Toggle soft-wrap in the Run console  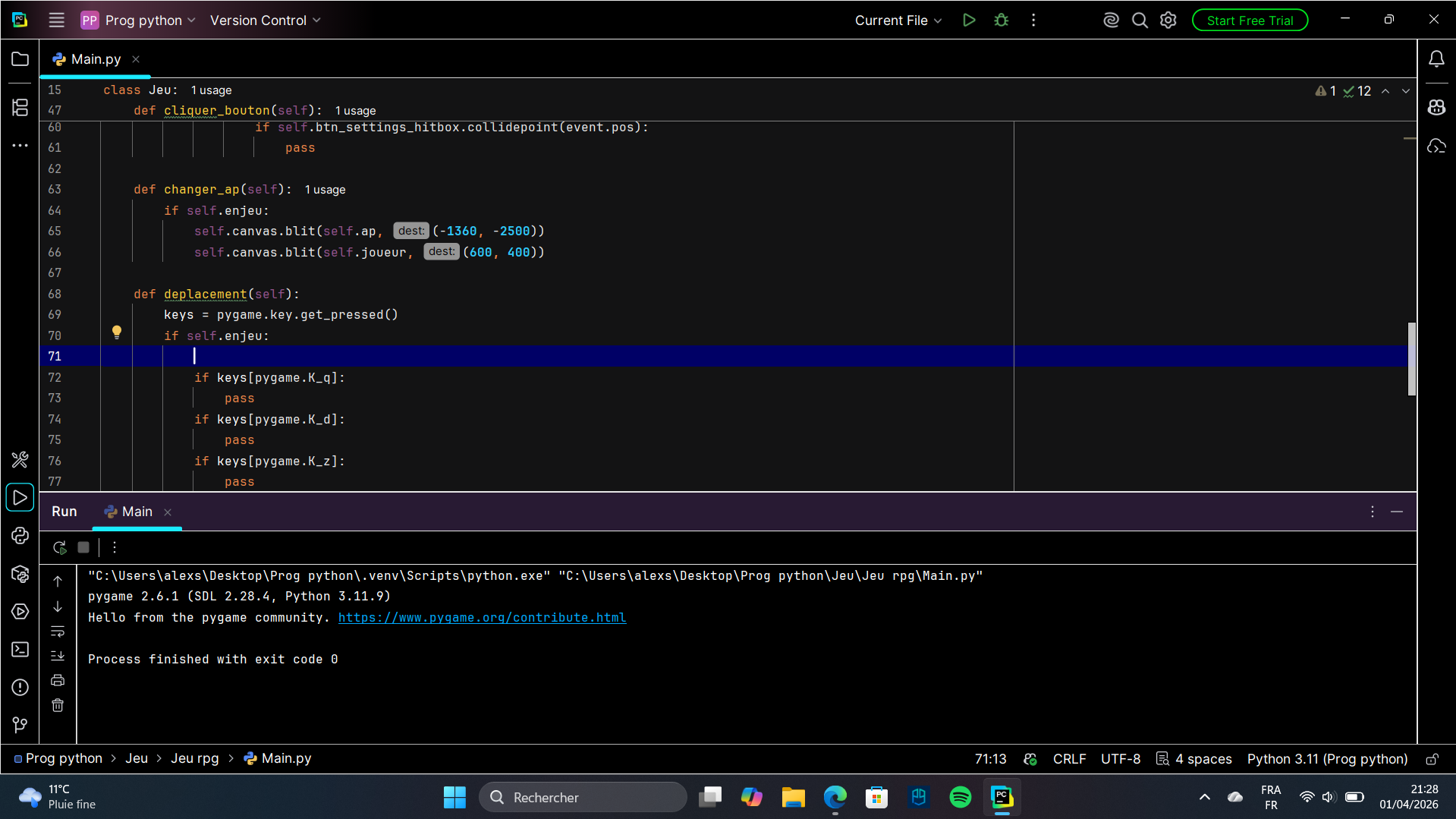coord(58,632)
